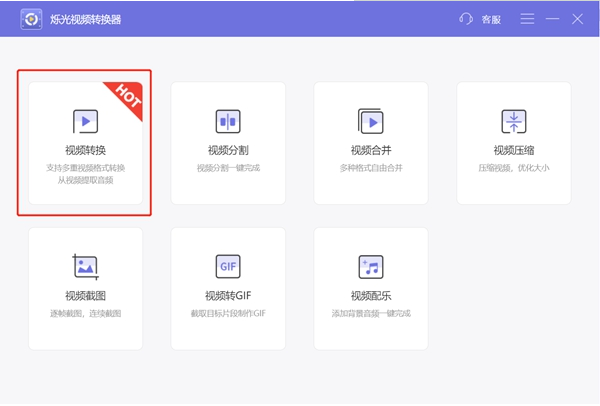Click the 客服 text label
Screen dimensions: 600x406
point(491,19)
